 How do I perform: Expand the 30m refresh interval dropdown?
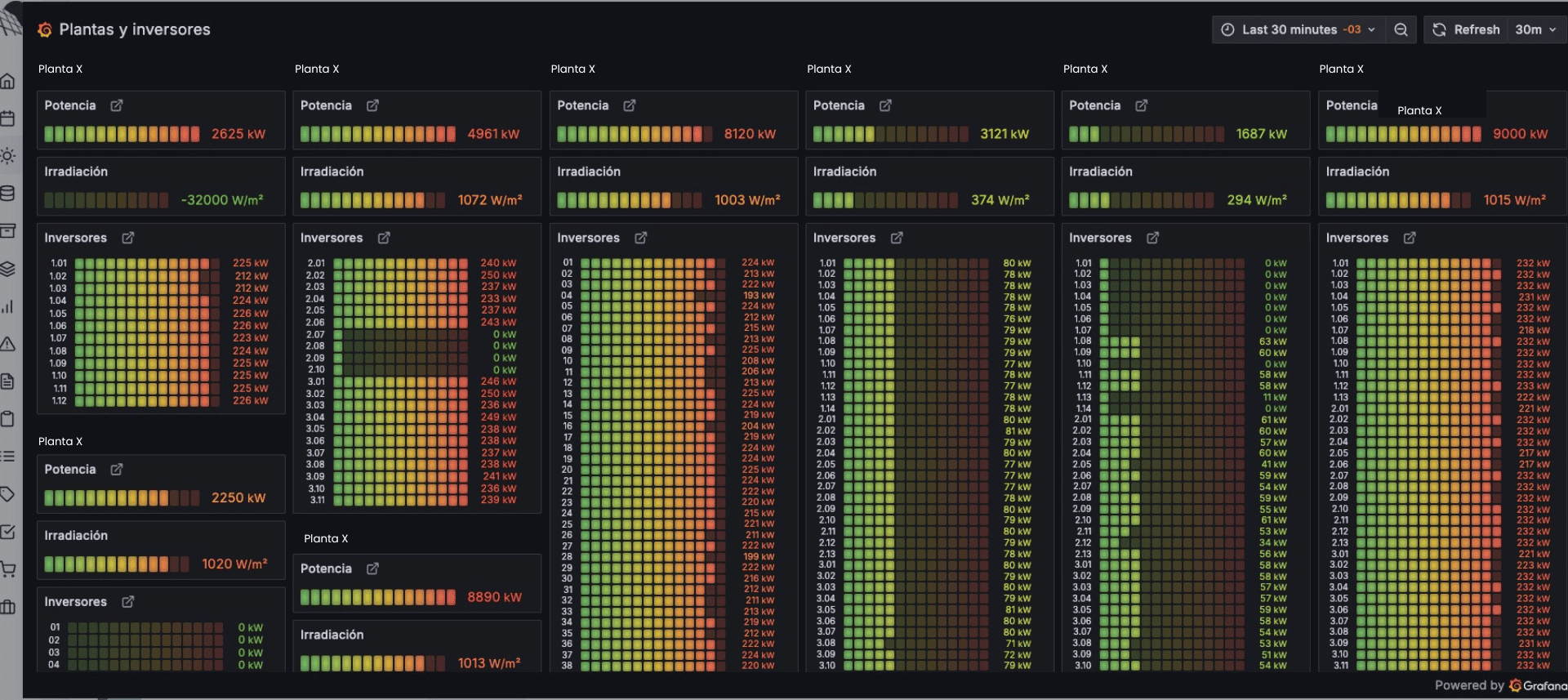click(x=1535, y=29)
